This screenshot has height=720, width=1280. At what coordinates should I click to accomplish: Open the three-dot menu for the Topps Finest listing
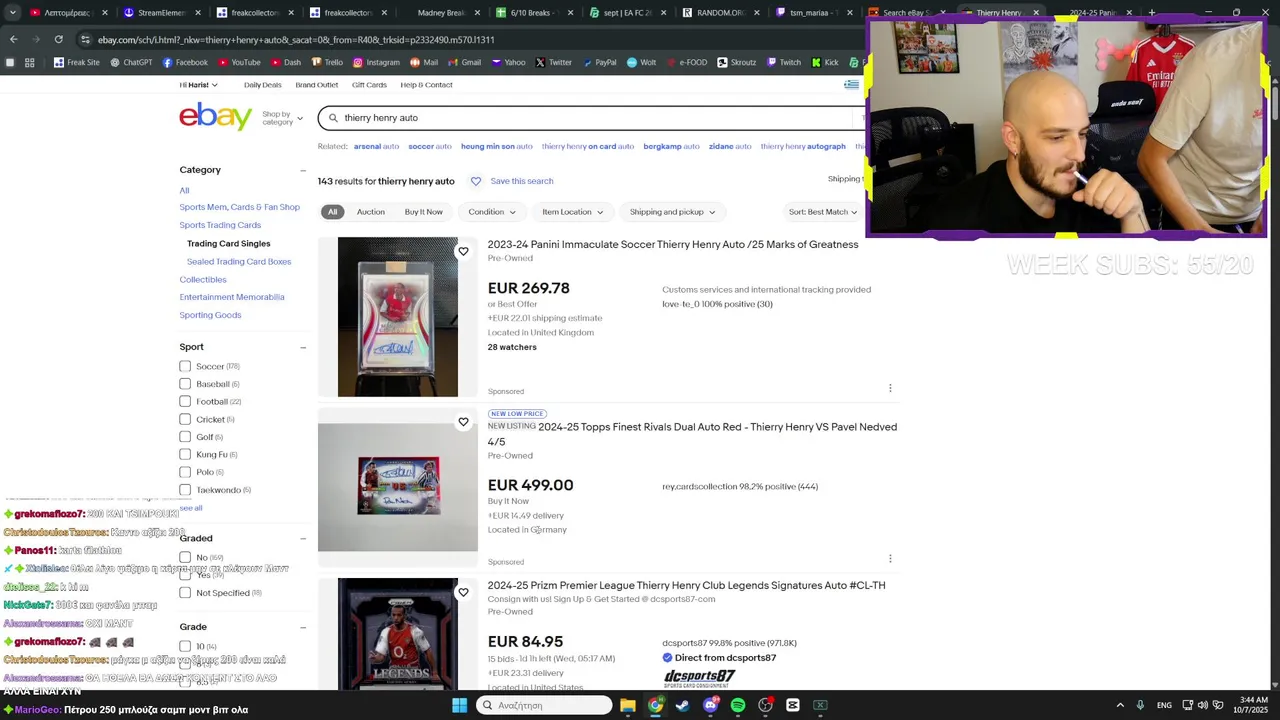point(890,559)
